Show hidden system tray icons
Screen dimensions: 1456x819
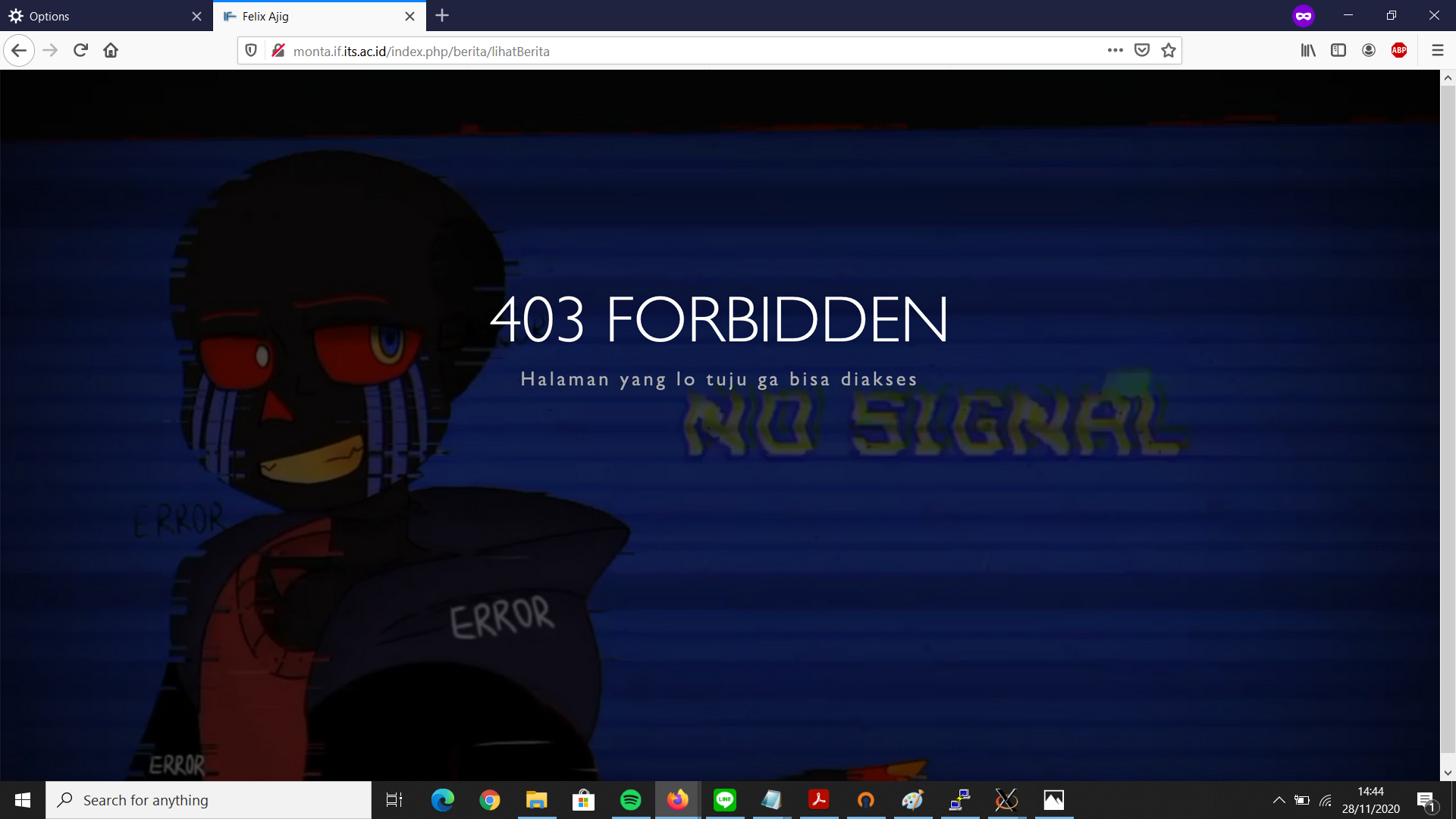click(x=1279, y=800)
